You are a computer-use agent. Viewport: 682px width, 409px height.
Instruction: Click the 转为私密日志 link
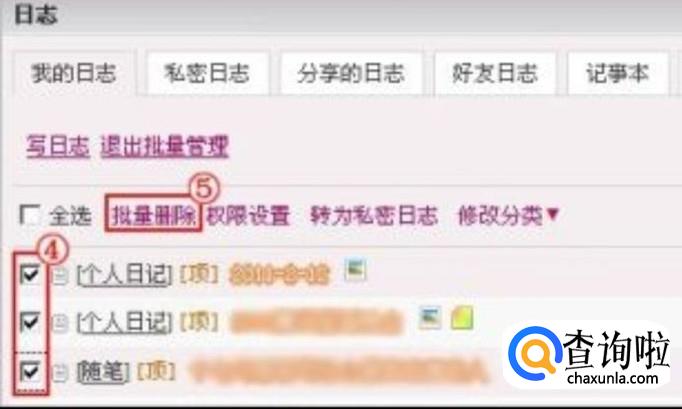[374, 215]
